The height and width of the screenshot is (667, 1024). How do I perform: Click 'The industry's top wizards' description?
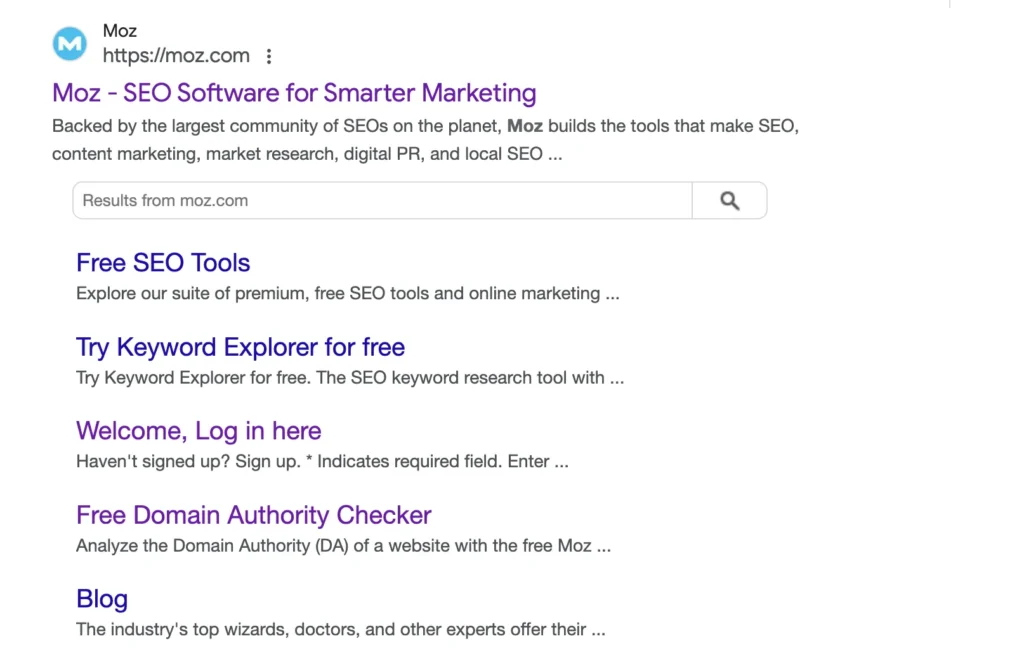(340, 630)
